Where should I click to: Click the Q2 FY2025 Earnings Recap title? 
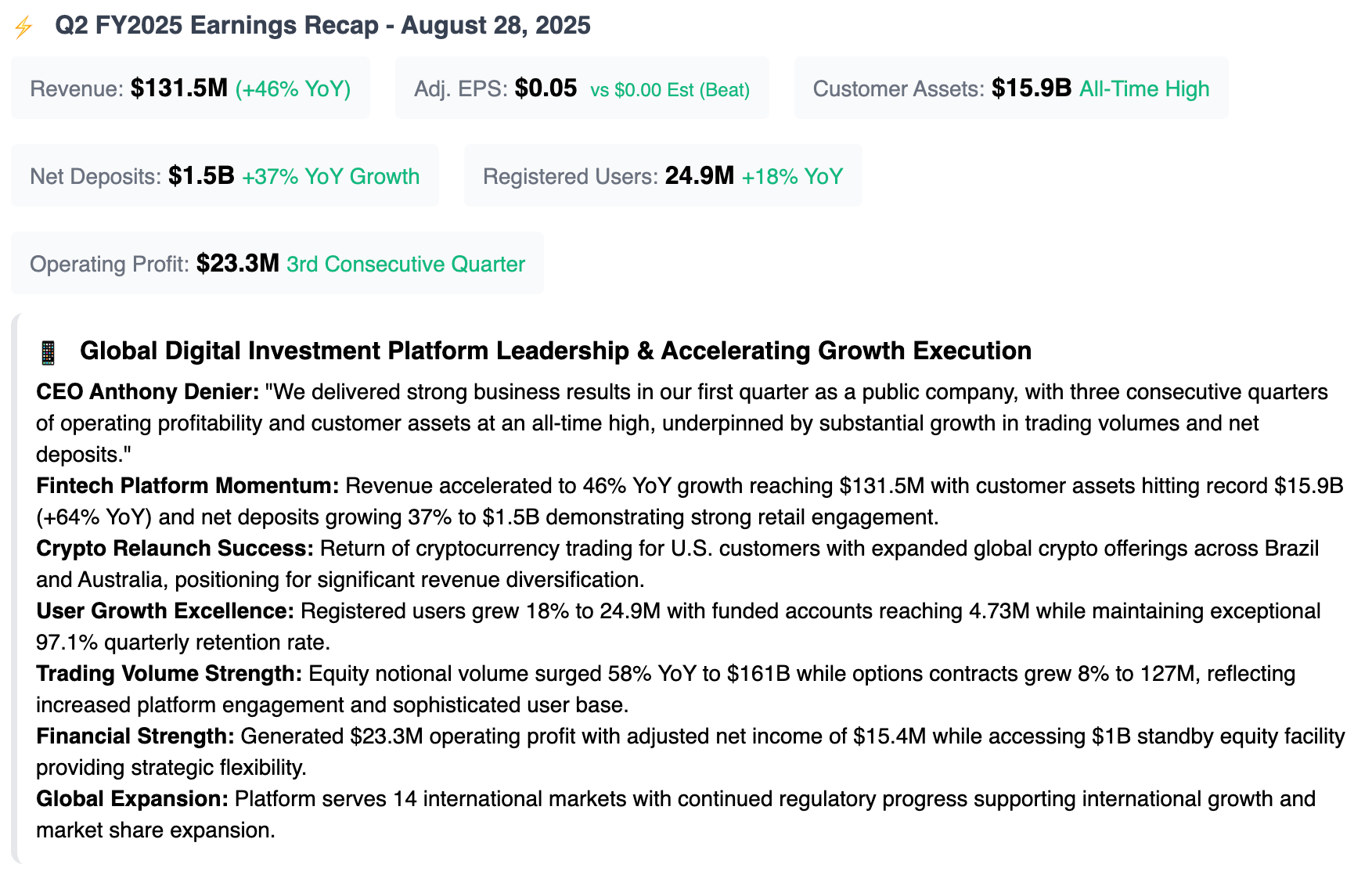pyautogui.click(x=322, y=25)
